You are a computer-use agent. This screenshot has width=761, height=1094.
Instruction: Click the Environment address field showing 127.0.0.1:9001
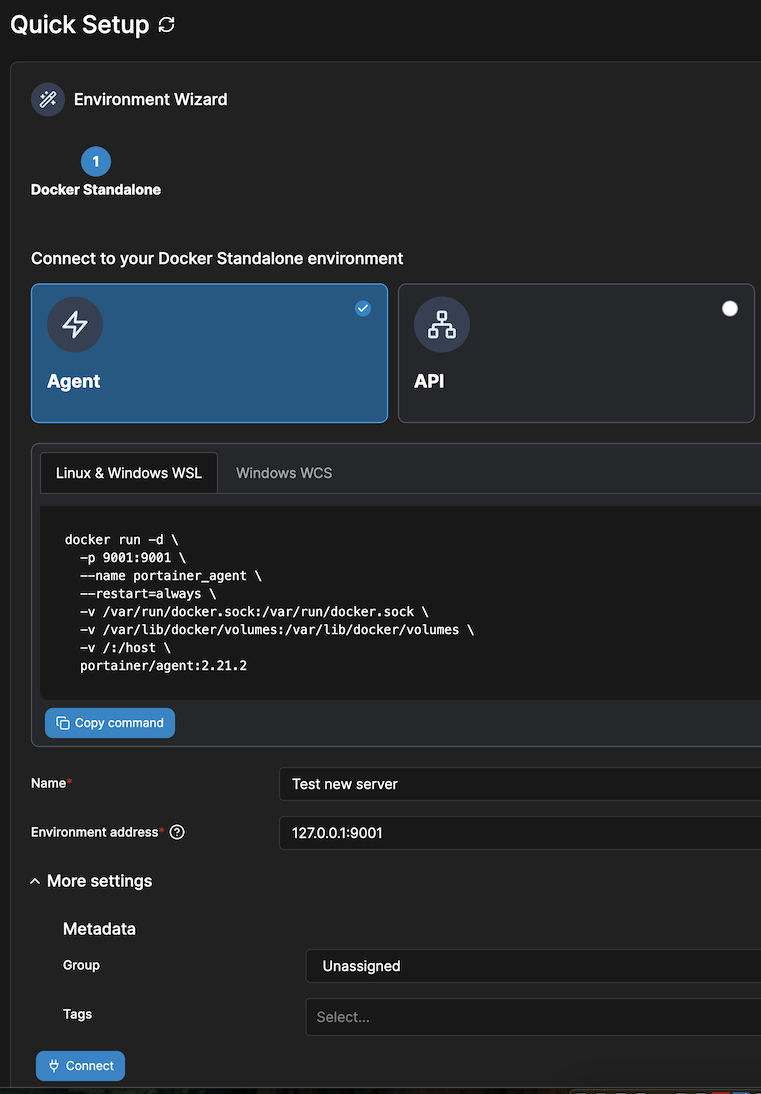tap(520, 833)
